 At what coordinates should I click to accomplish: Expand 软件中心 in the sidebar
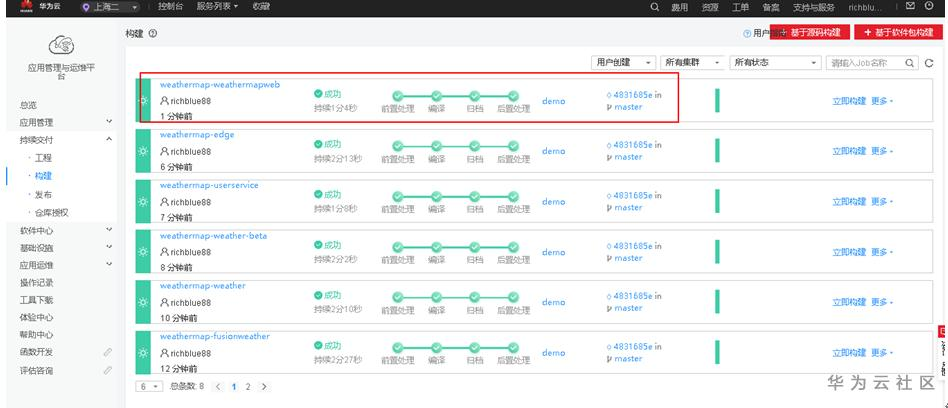click(66, 230)
